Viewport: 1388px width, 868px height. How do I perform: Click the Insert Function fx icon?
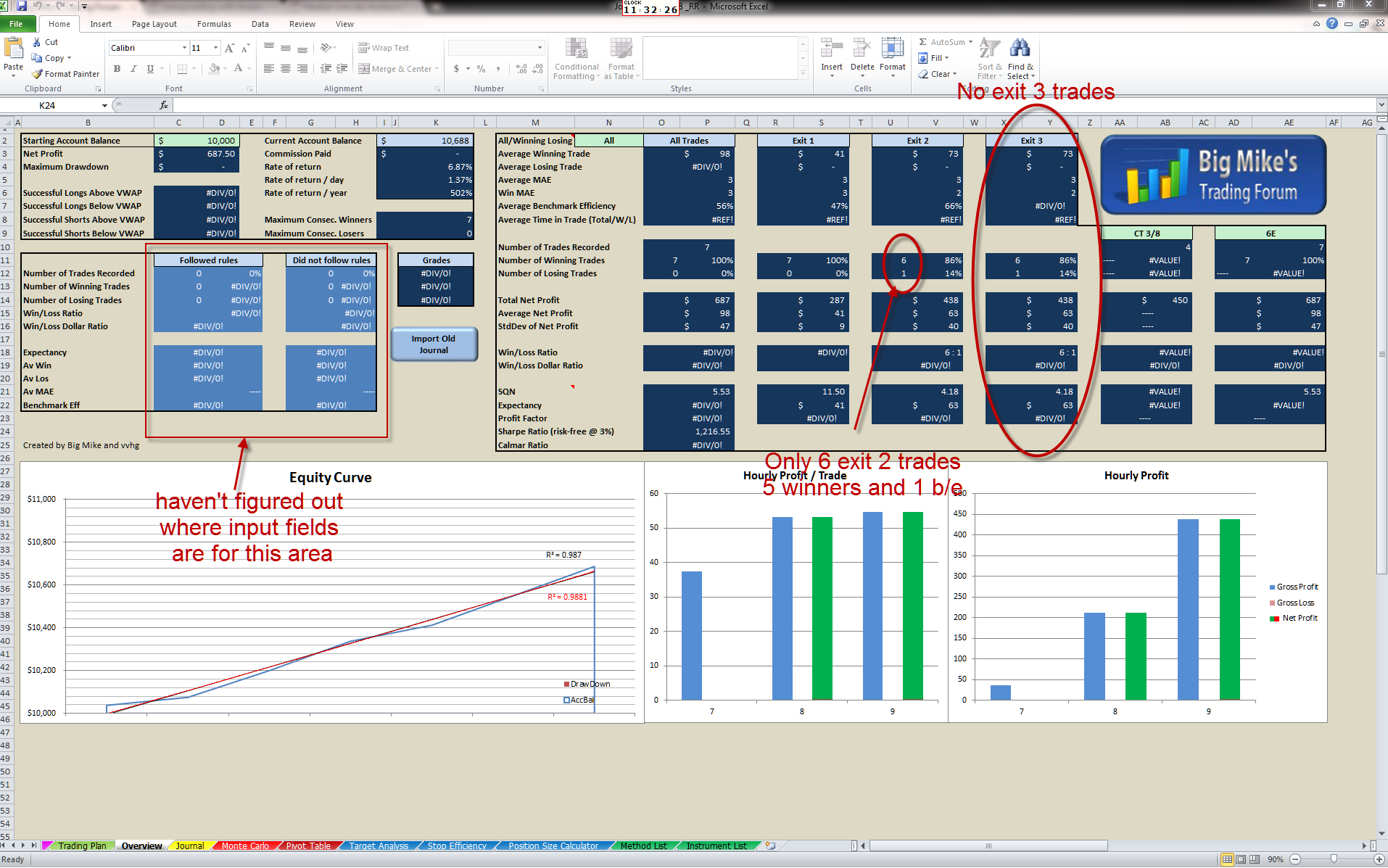164,105
